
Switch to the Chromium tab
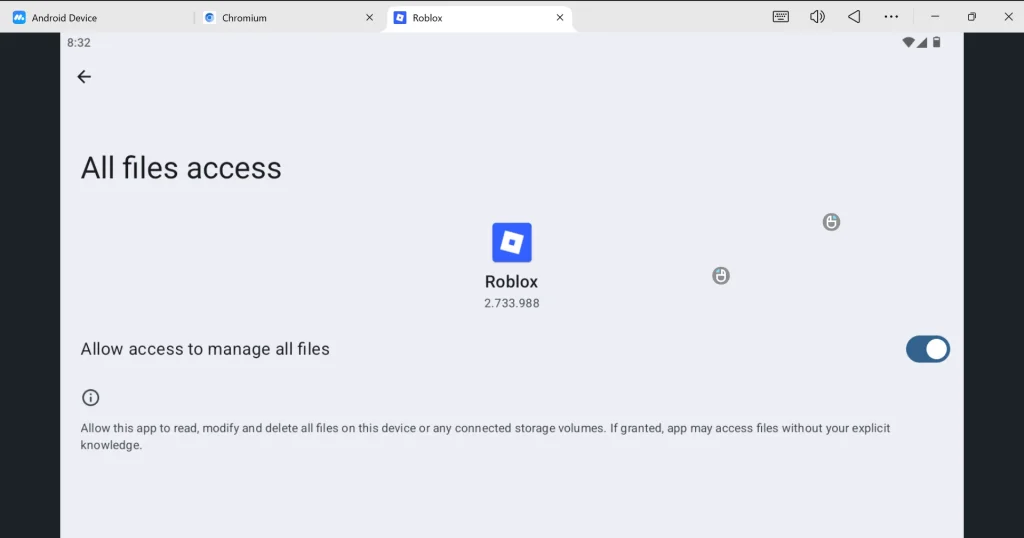point(287,18)
